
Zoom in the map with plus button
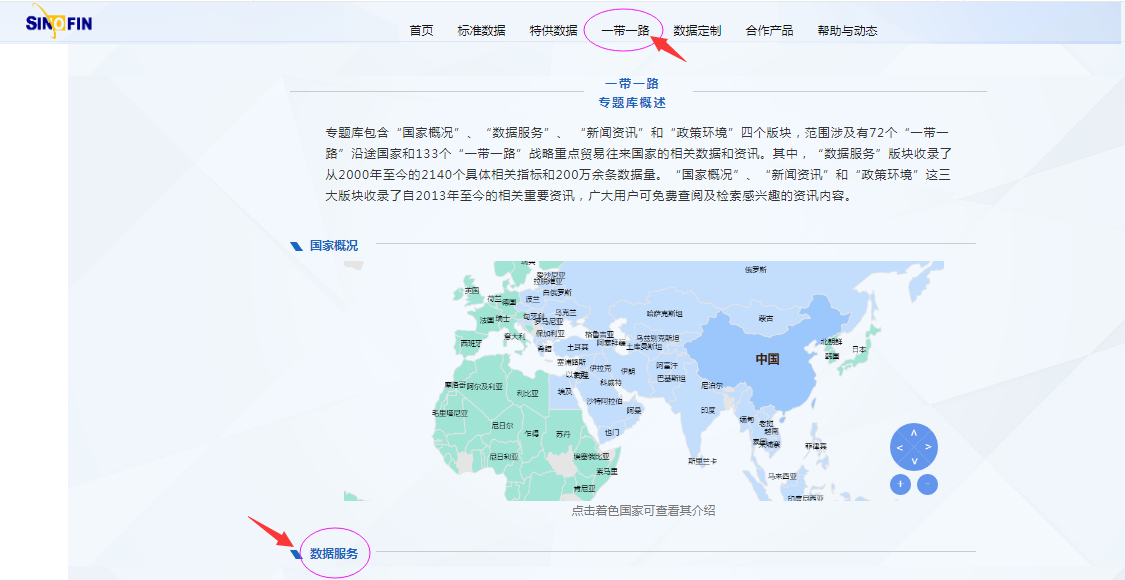pyautogui.click(x=900, y=484)
